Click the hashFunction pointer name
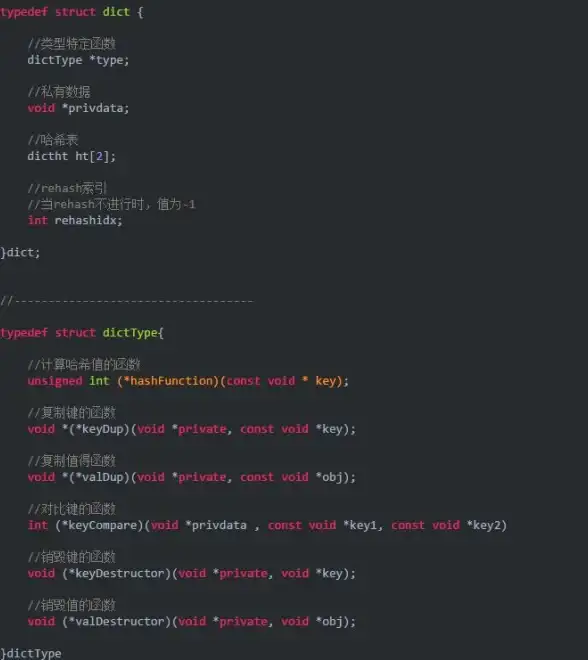Screen dimensions: 588x660 pyautogui.click(x=168, y=381)
